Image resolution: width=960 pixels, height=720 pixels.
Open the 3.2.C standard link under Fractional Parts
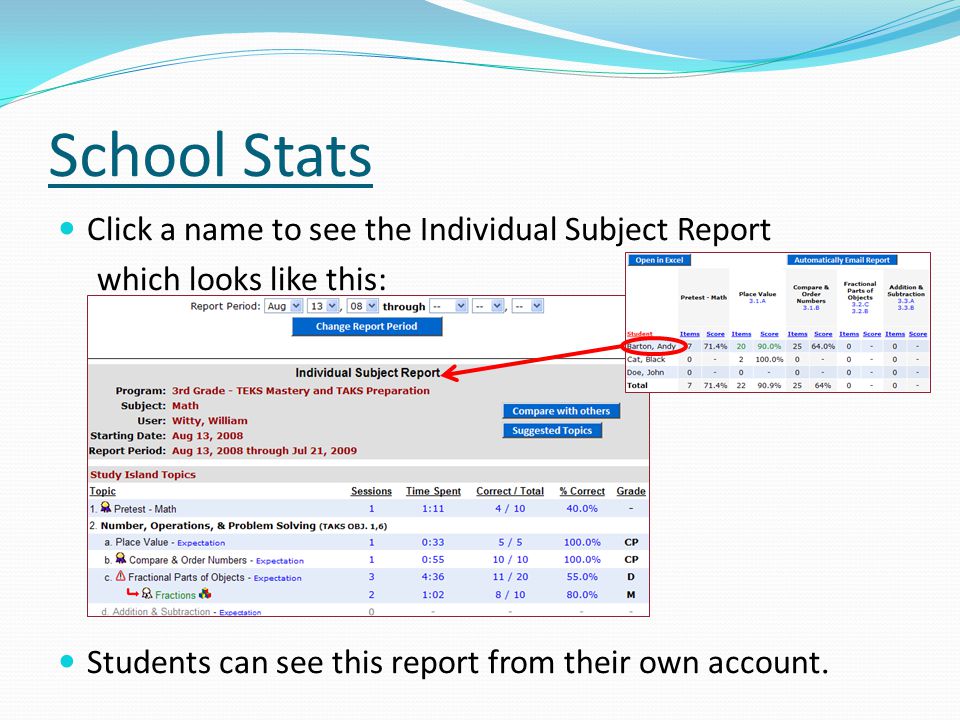click(860, 304)
